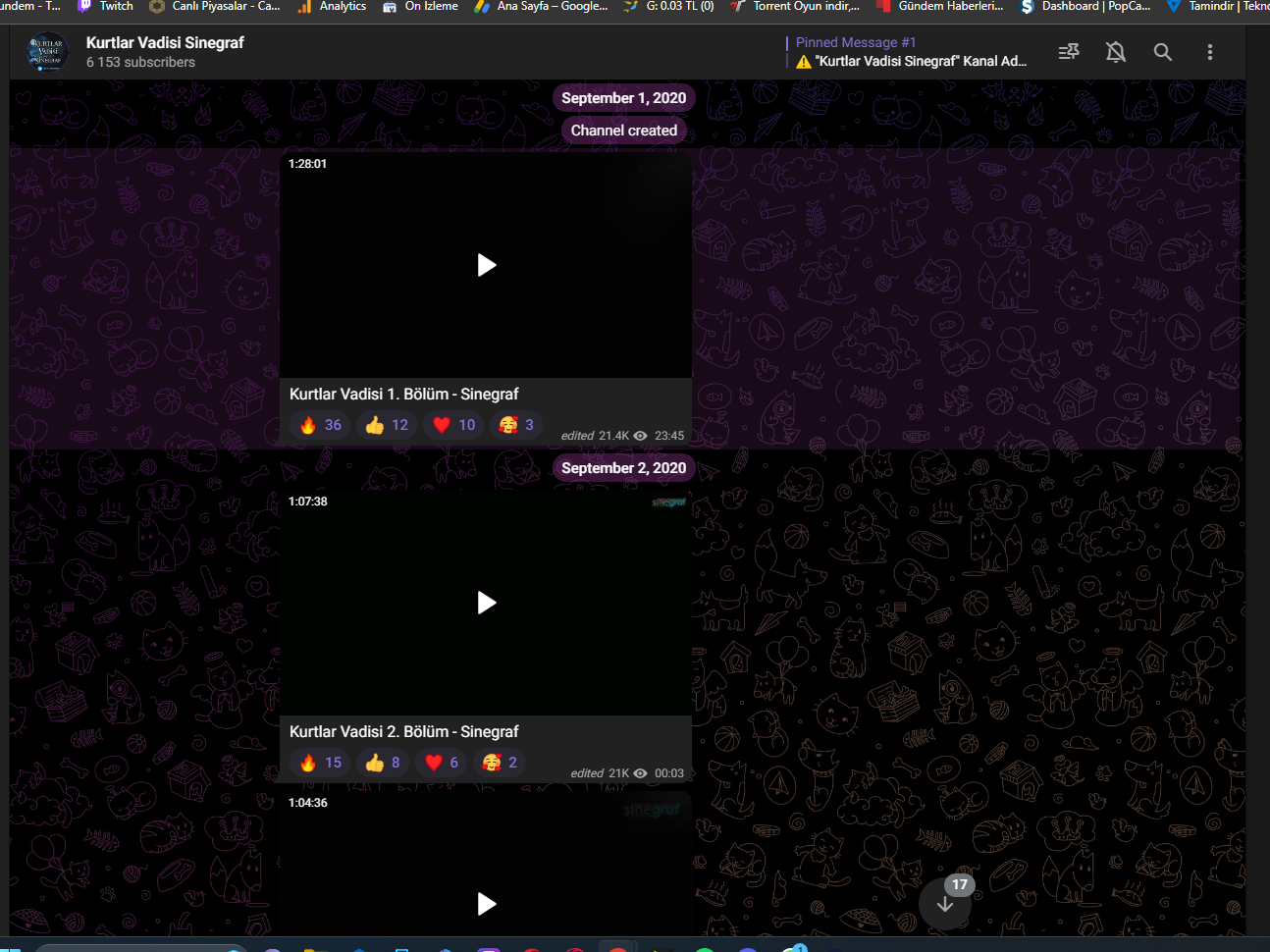The height and width of the screenshot is (952, 1270).
Task: Click the 'Channel created' service message
Action: coord(624,131)
